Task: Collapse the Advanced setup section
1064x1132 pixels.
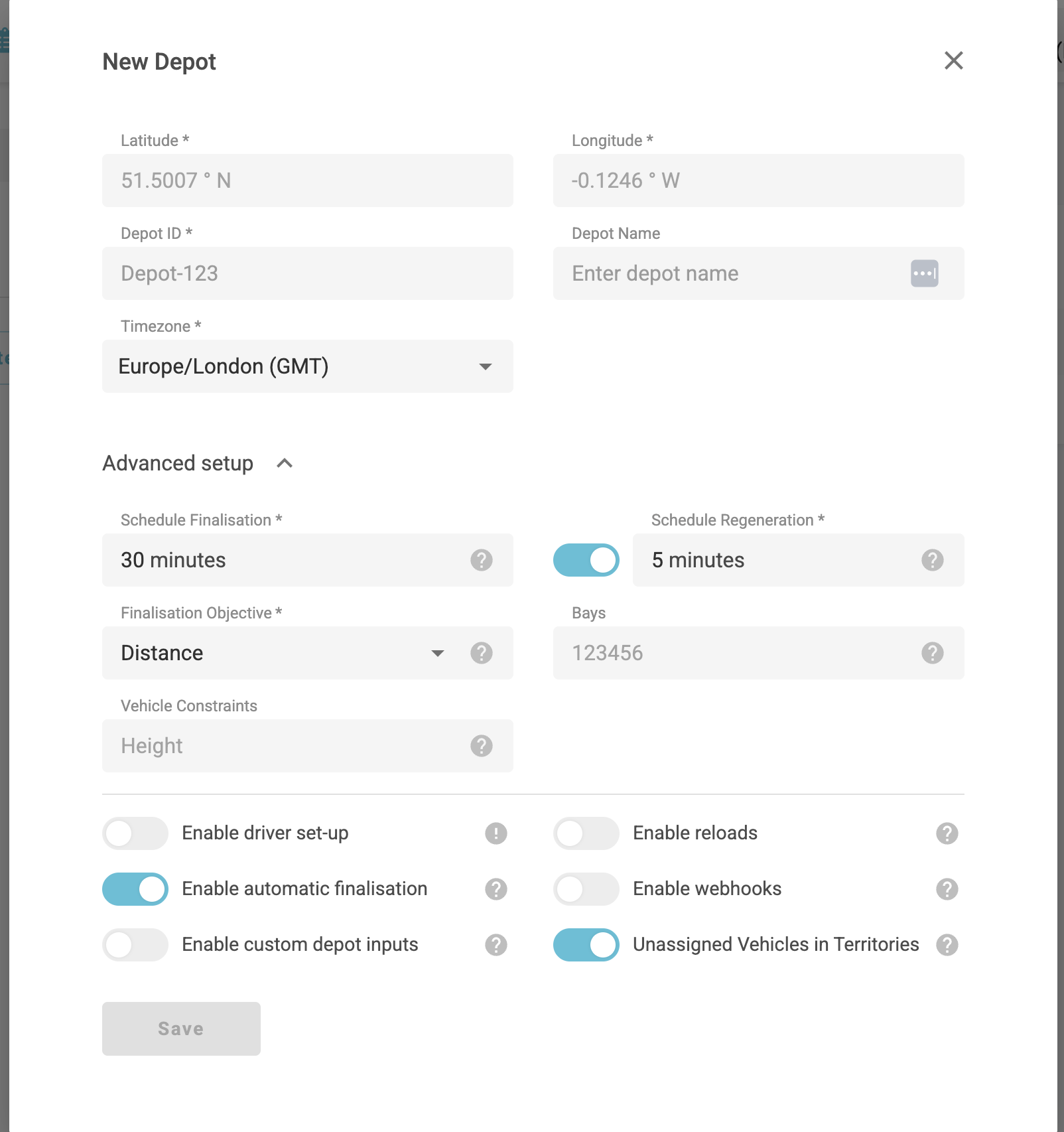Action: click(x=285, y=463)
